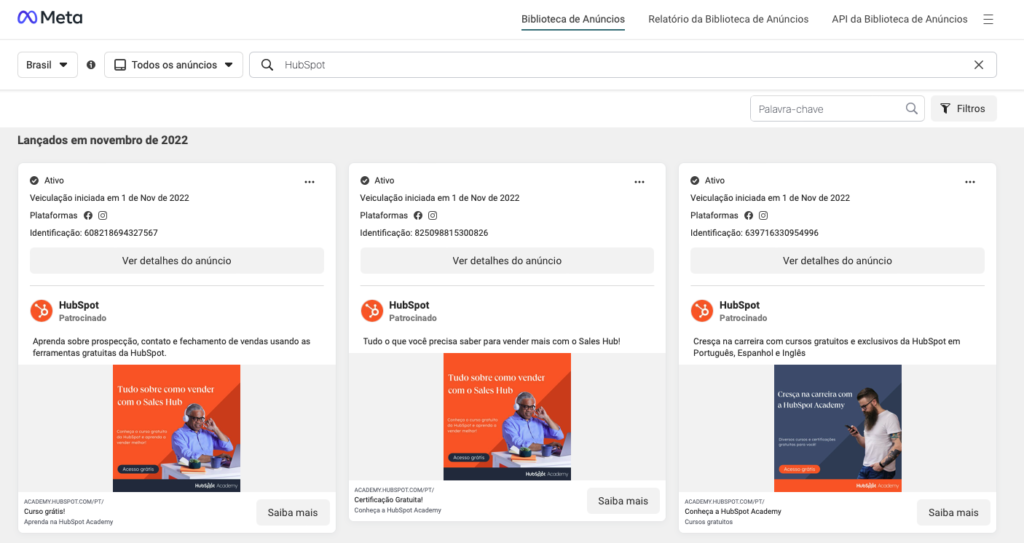Open the Filtros button
Screen dimensions: 1024x543
[963, 108]
